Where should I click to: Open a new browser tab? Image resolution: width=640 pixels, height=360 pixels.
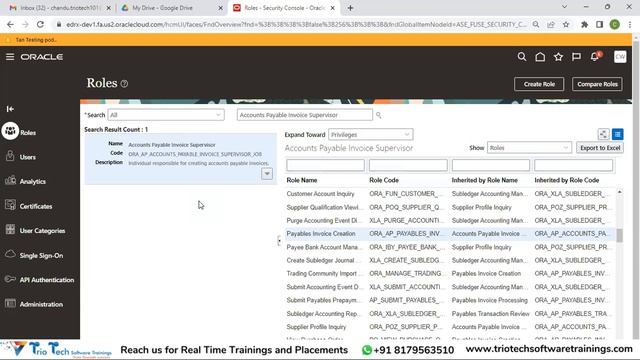pos(350,8)
